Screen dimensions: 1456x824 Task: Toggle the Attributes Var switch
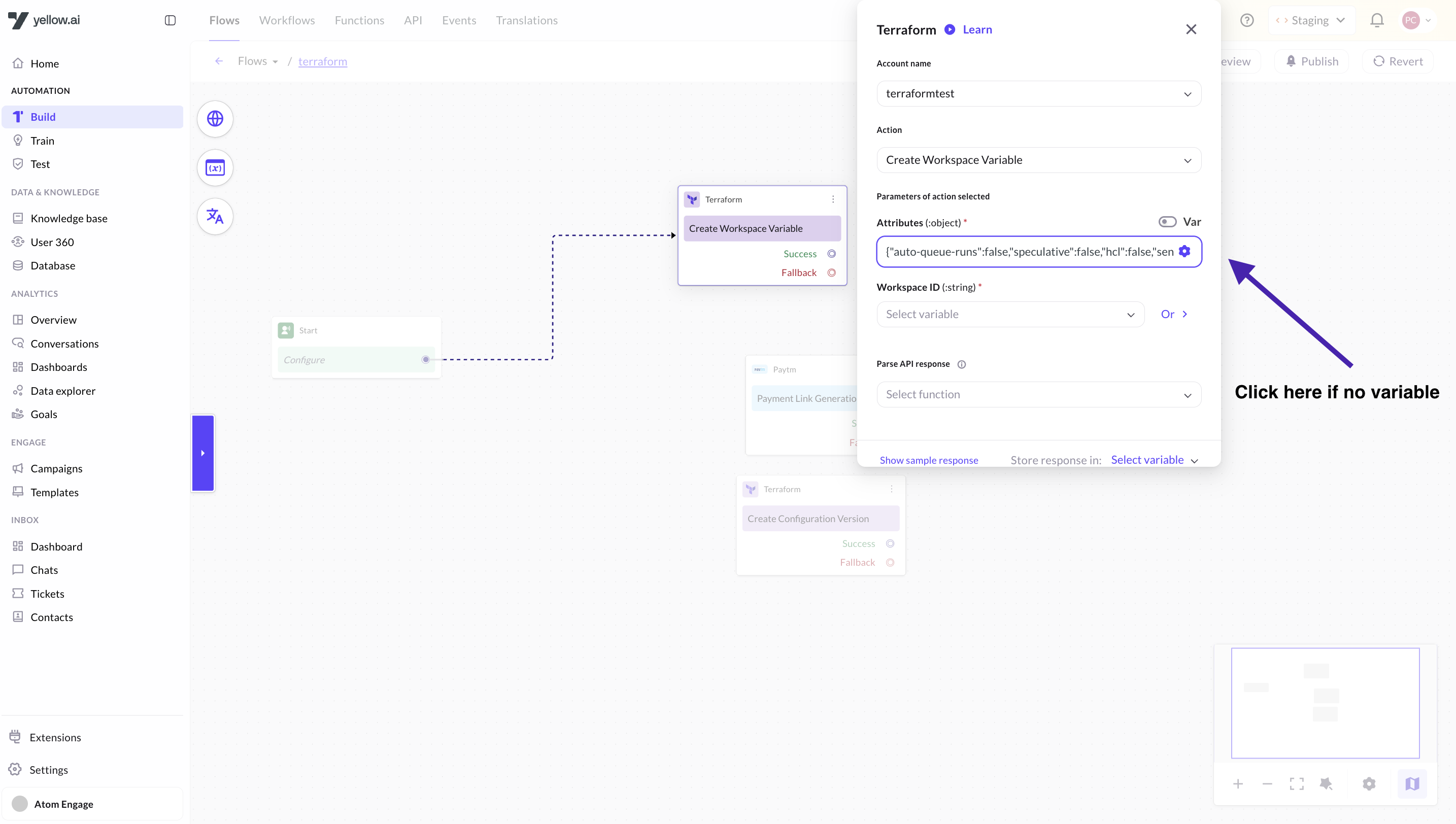pyautogui.click(x=1167, y=222)
